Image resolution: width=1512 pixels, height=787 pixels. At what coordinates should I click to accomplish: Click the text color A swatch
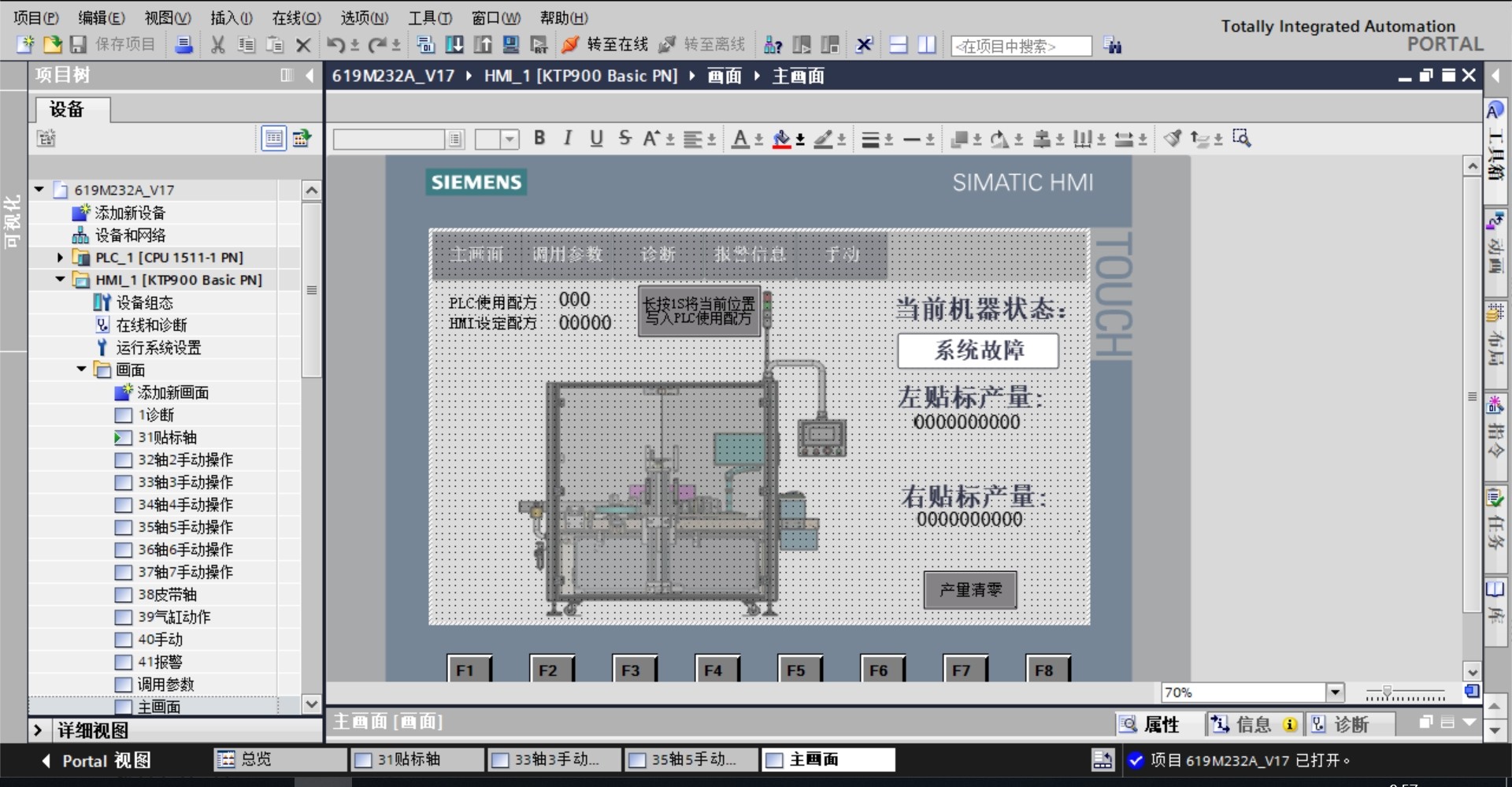pos(739,139)
